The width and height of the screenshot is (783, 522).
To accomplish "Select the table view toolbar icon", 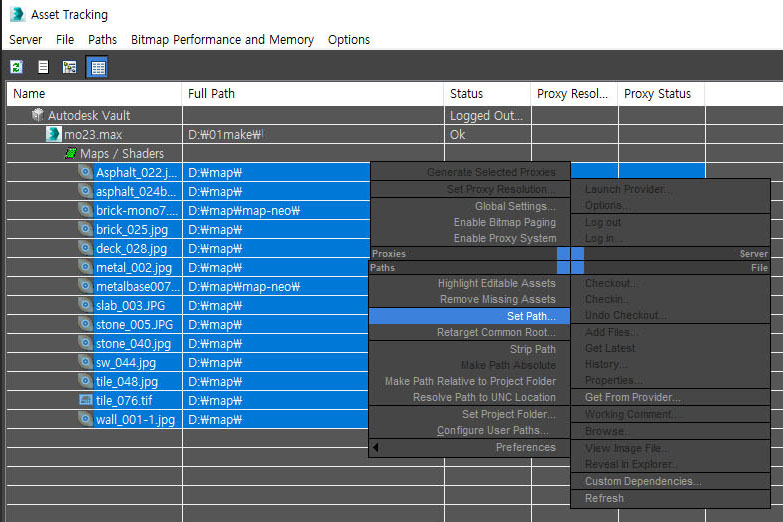I will click(x=97, y=67).
